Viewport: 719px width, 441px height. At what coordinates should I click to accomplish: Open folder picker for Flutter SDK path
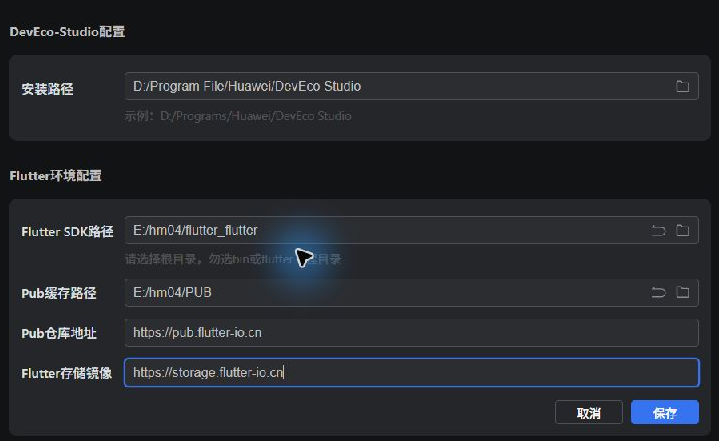682,230
